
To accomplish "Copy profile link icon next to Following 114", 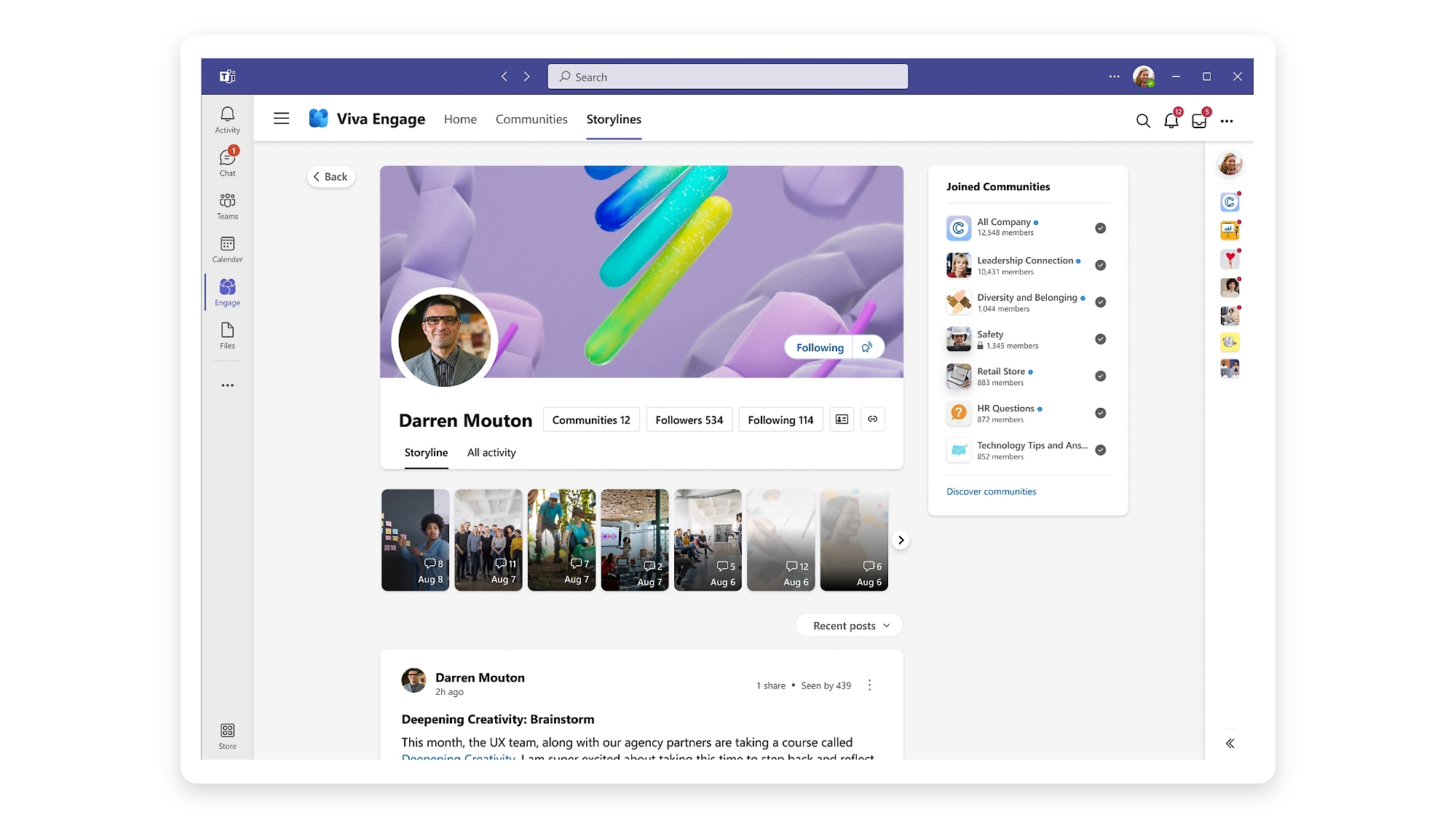I will [x=872, y=419].
